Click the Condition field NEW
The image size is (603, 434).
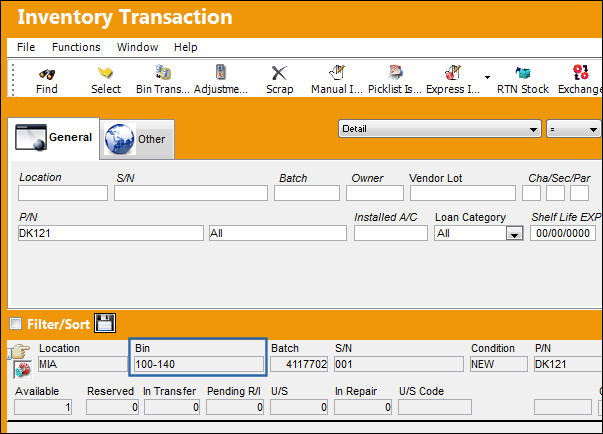499,364
